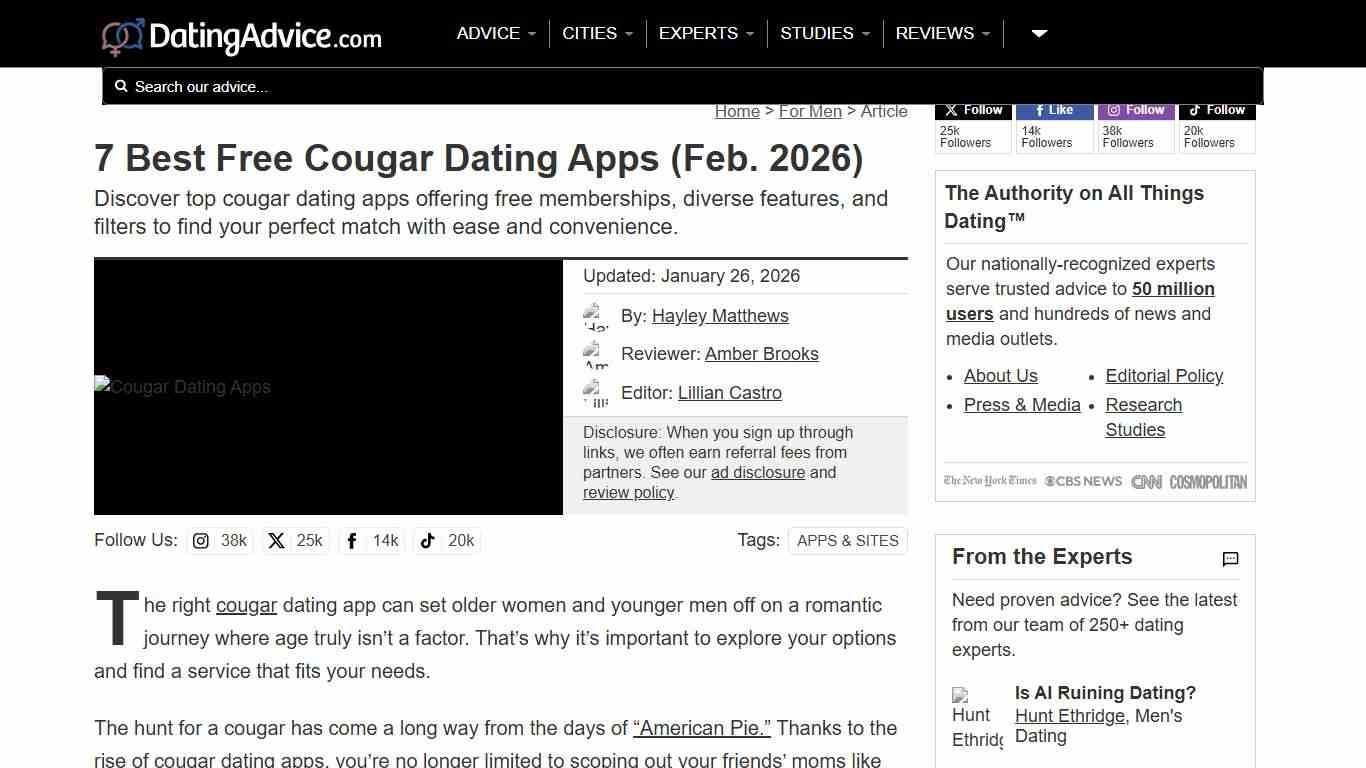Click the Facebook Like button
The width and height of the screenshot is (1366, 768).
point(1054,110)
